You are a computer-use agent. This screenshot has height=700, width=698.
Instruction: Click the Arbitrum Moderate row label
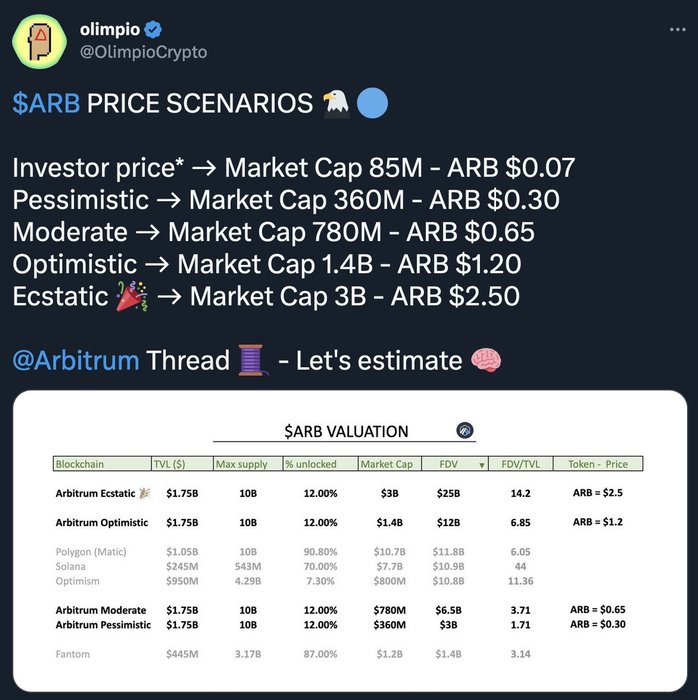coord(101,610)
